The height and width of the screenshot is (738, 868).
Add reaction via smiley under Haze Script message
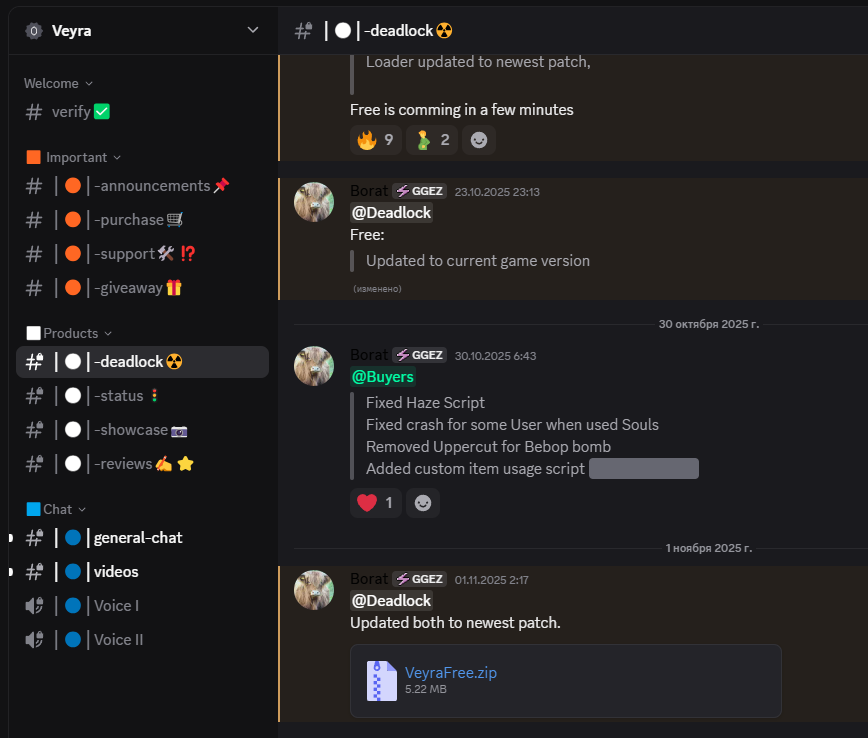[x=423, y=503]
